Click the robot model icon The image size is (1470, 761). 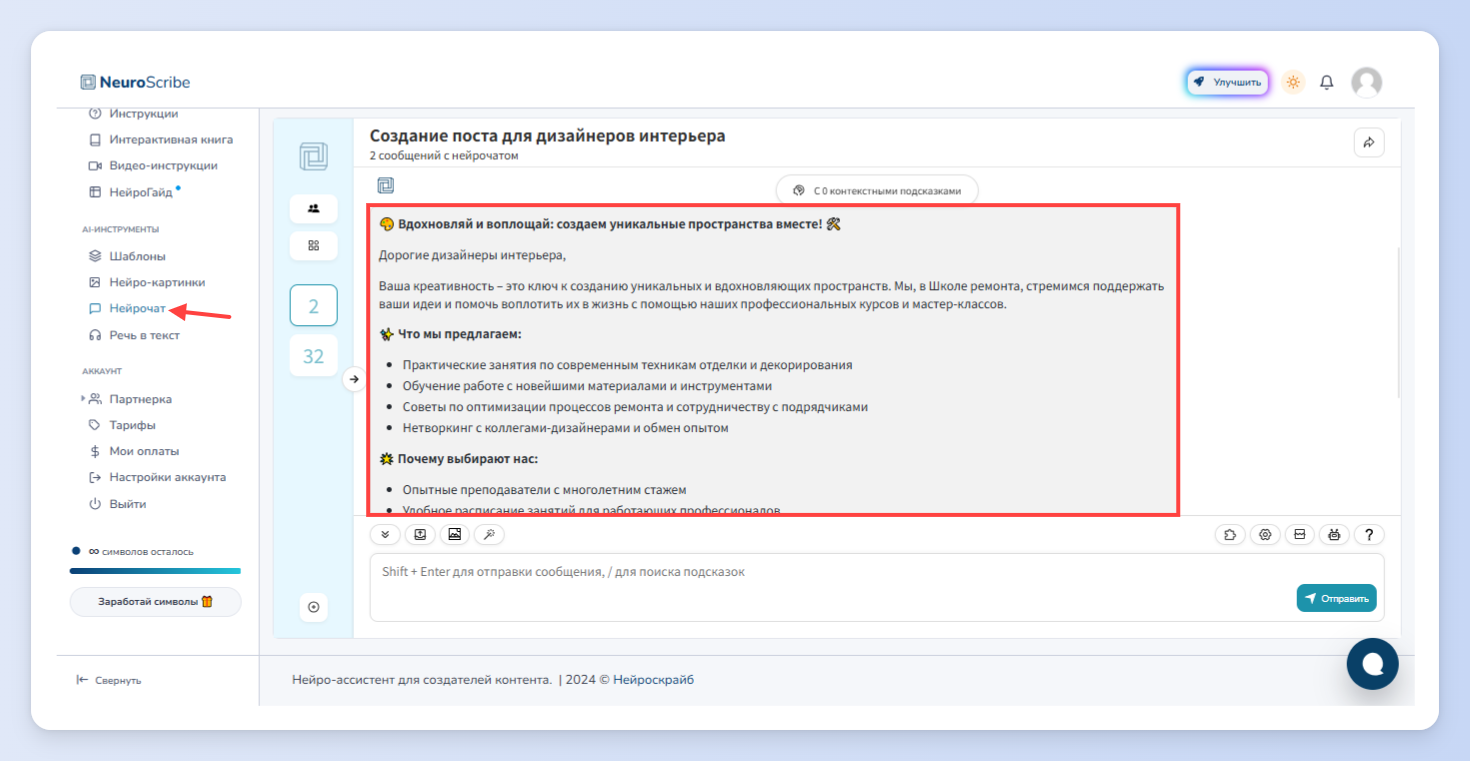1334,535
